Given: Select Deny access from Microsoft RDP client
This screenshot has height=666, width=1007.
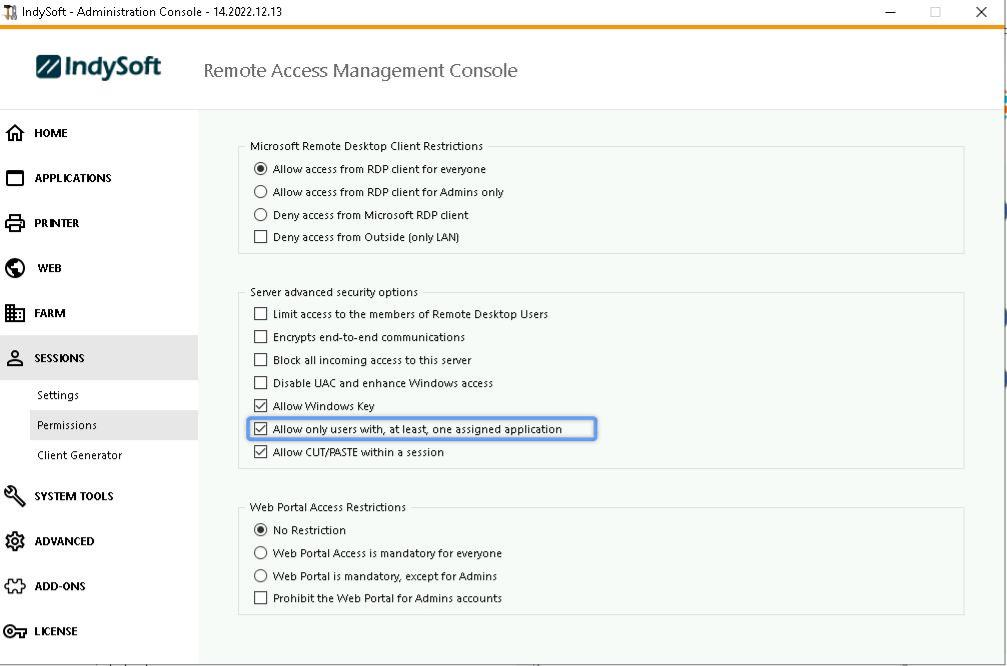Looking at the screenshot, I should (x=260, y=215).
